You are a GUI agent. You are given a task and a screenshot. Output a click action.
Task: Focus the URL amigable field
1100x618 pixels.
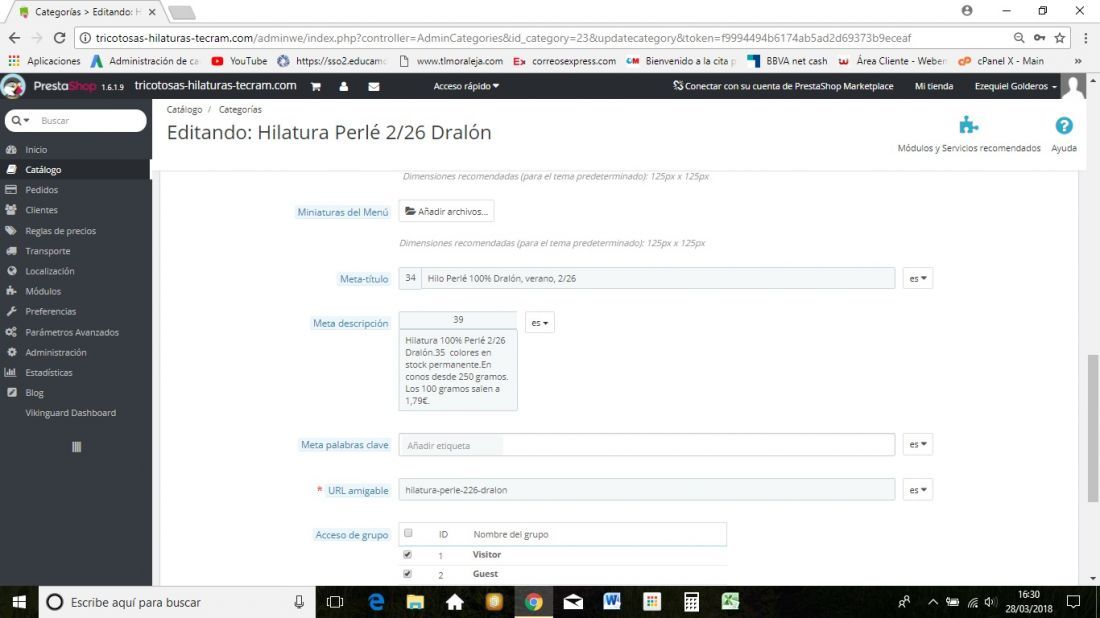[647, 490]
